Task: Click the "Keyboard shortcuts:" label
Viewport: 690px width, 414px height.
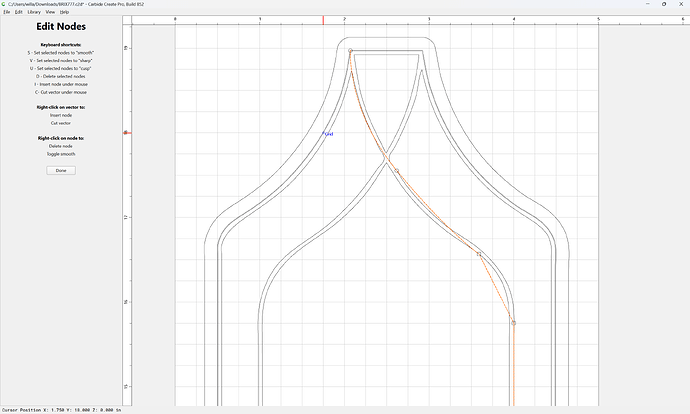Action: pos(61,45)
